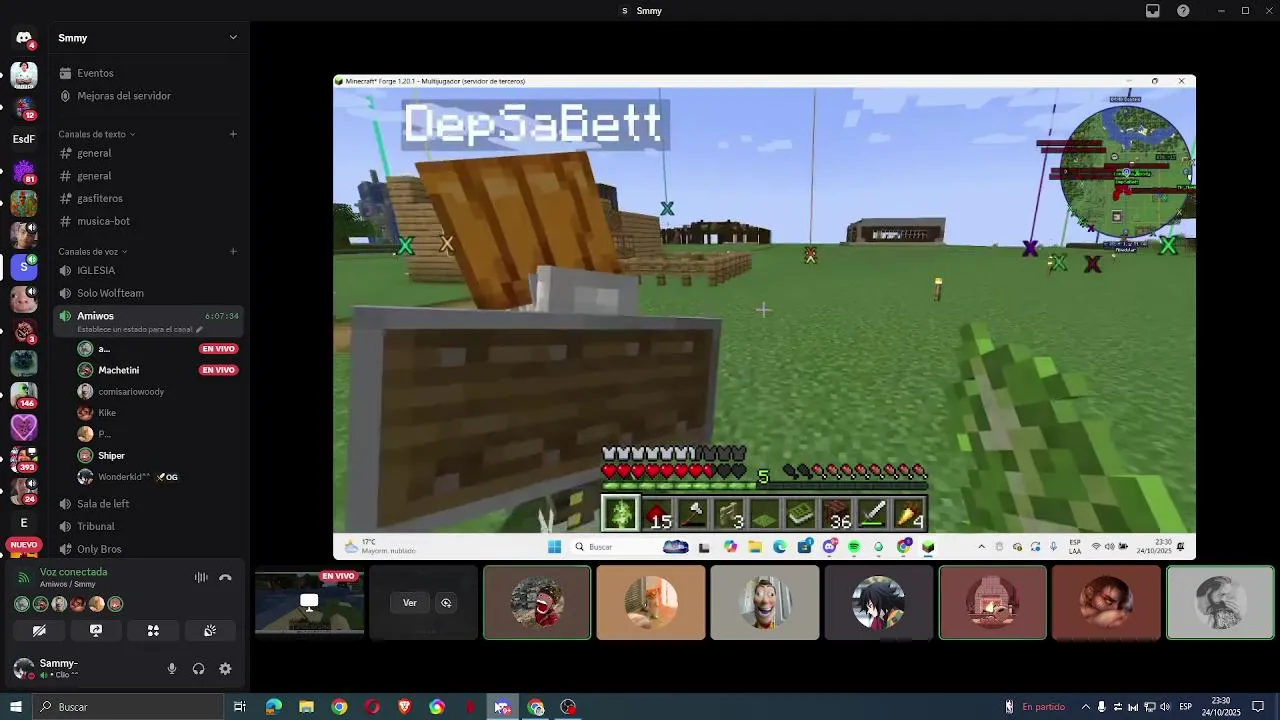The image size is (1280, 720).
Task: Pop out the stream next to Ver
Action: coord(446,603)
